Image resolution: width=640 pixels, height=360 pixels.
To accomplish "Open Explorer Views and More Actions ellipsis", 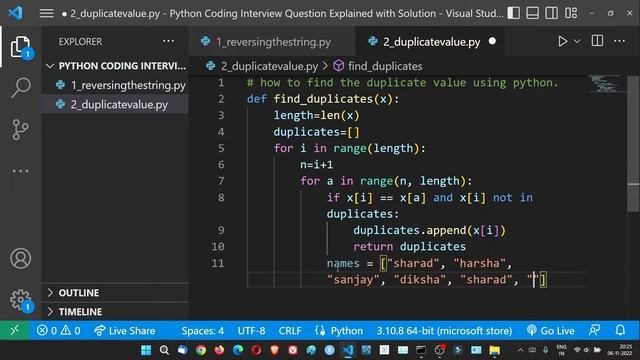I will [168, 41].
